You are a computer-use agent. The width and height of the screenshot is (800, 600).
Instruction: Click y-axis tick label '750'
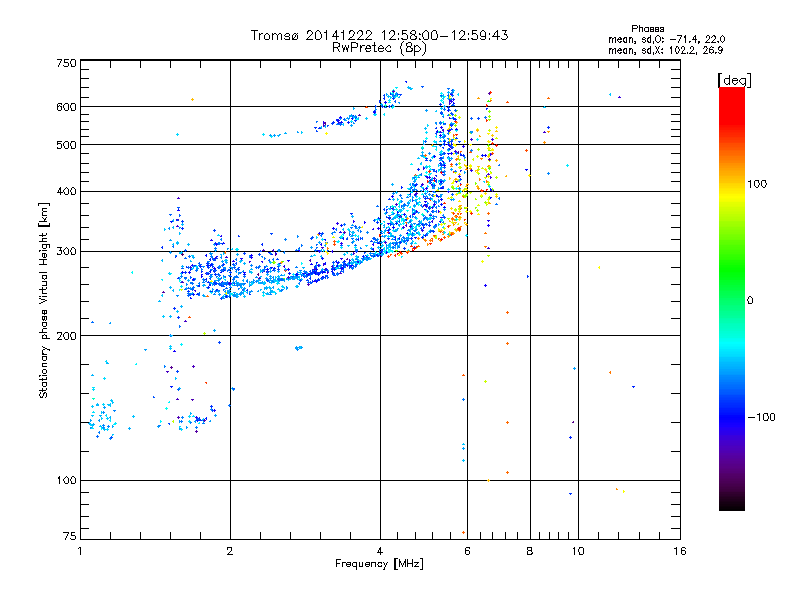pos(66,63)
